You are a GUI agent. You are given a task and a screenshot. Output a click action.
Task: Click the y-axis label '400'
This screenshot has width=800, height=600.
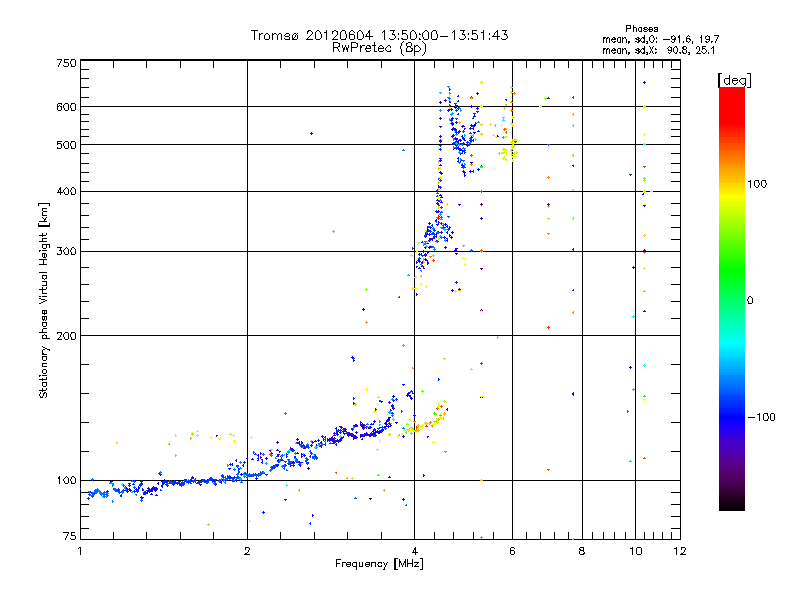click(x=66, y=191)
